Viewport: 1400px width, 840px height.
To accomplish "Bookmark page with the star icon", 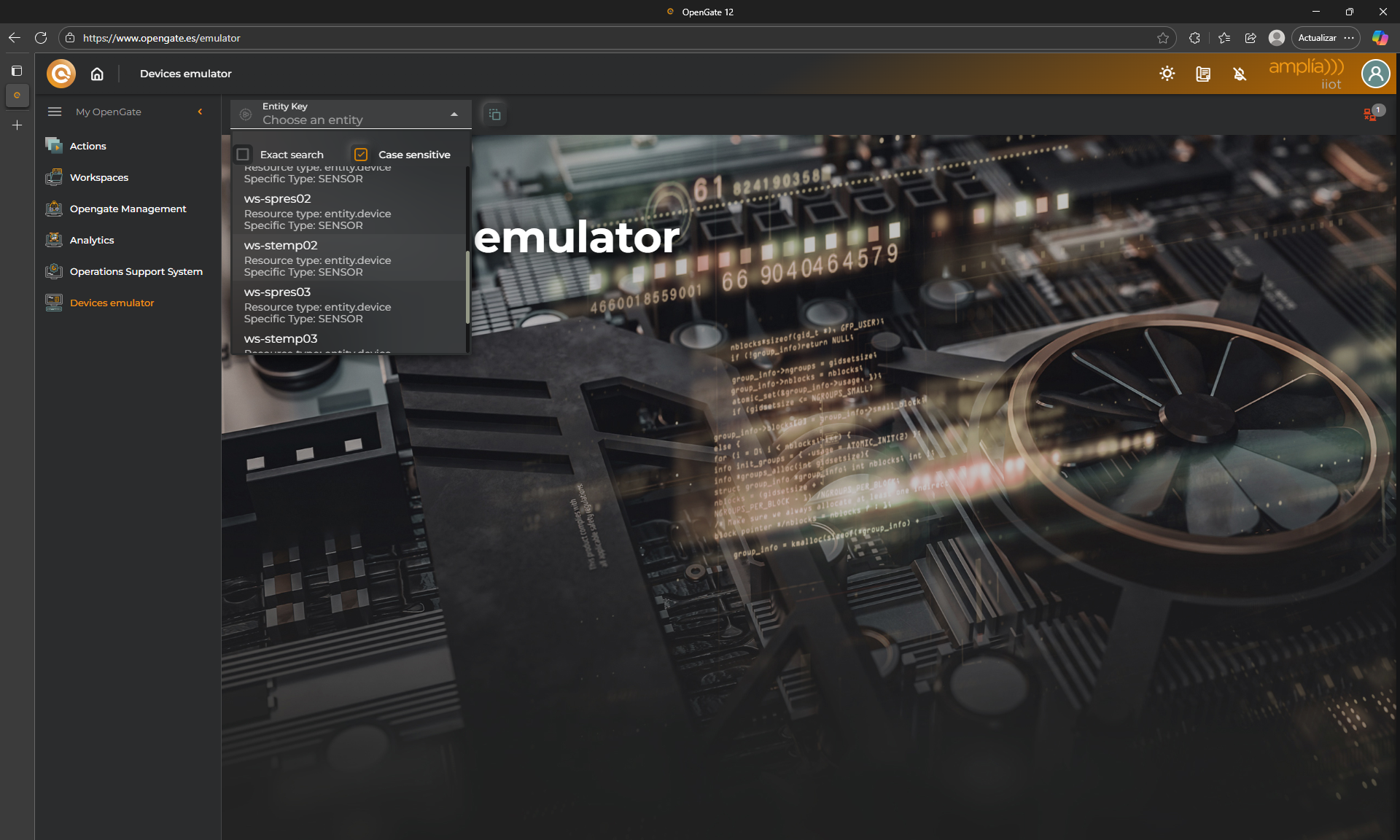I will point(1163,38).
